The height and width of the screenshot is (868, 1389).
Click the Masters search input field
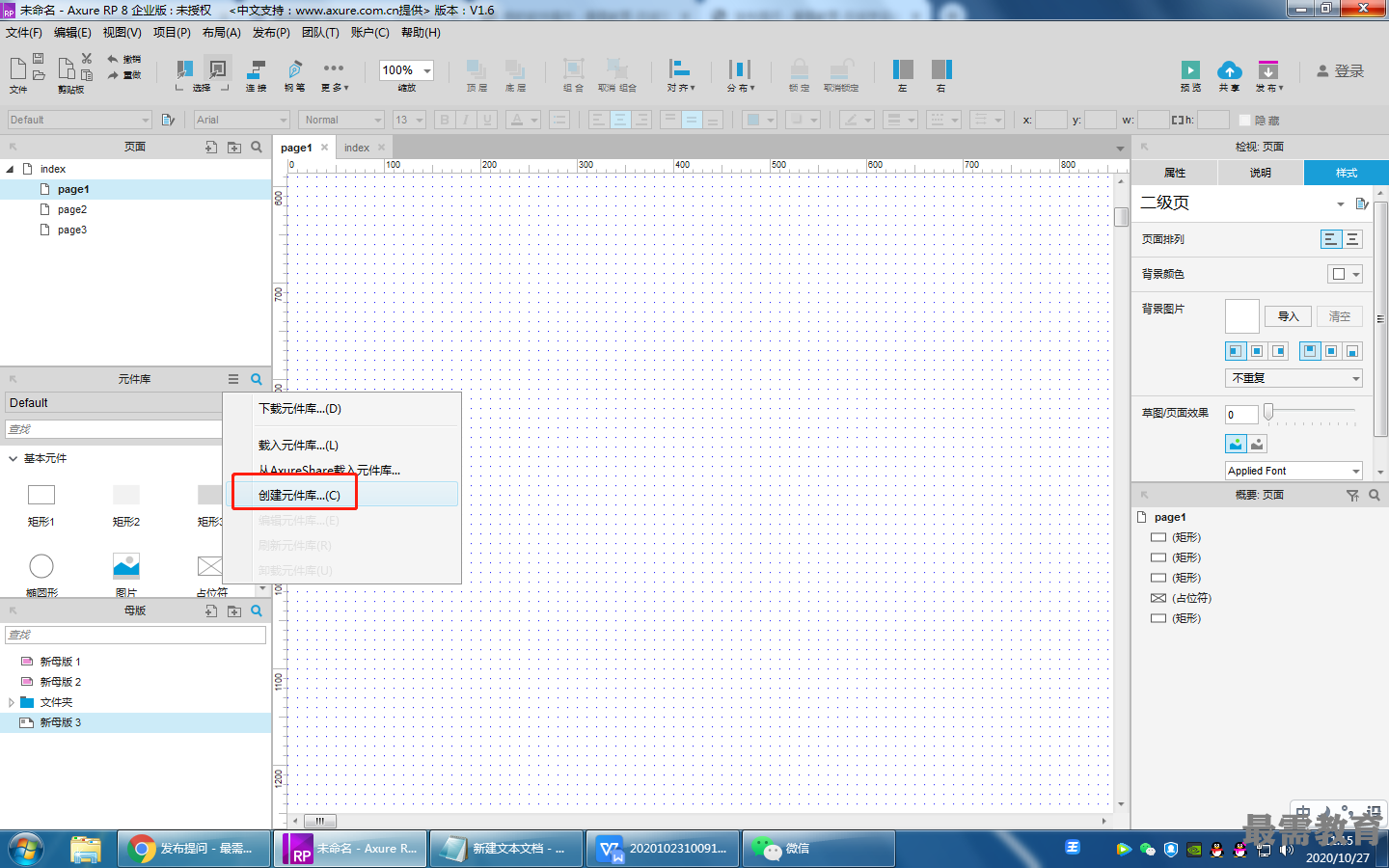tap(135, 635)
